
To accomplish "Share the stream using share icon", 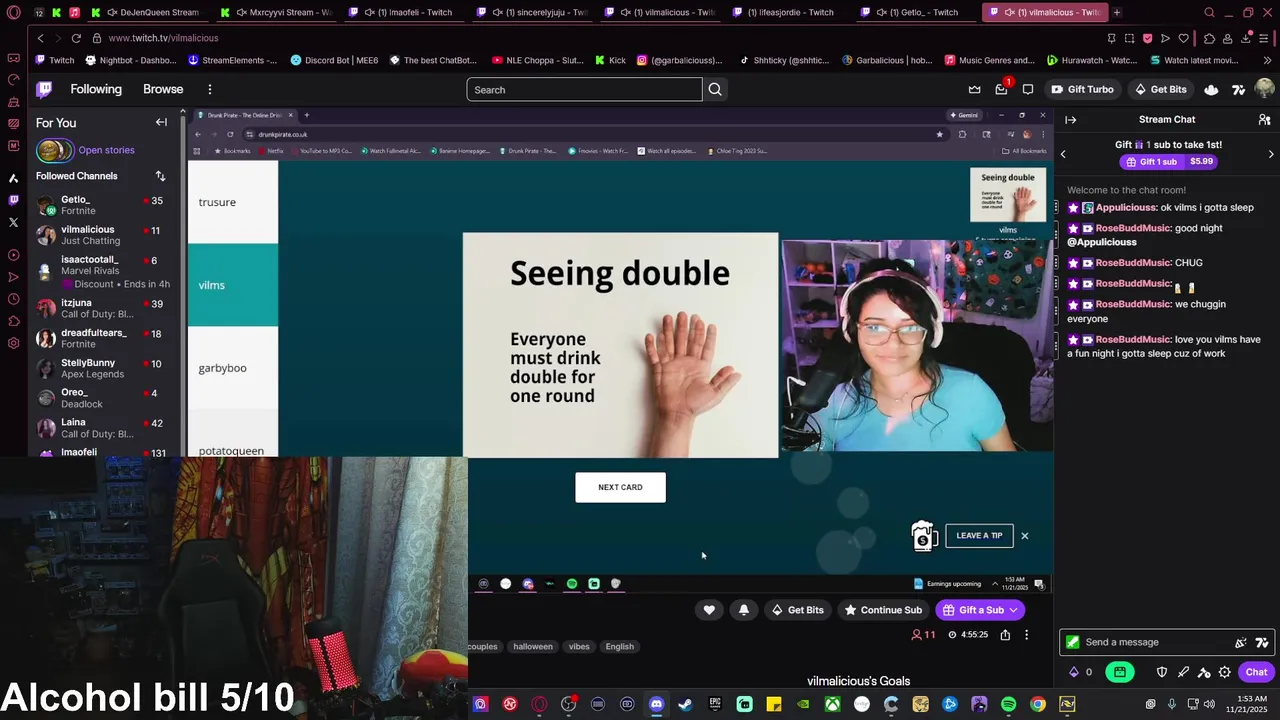I will [x=1005, y=634].
